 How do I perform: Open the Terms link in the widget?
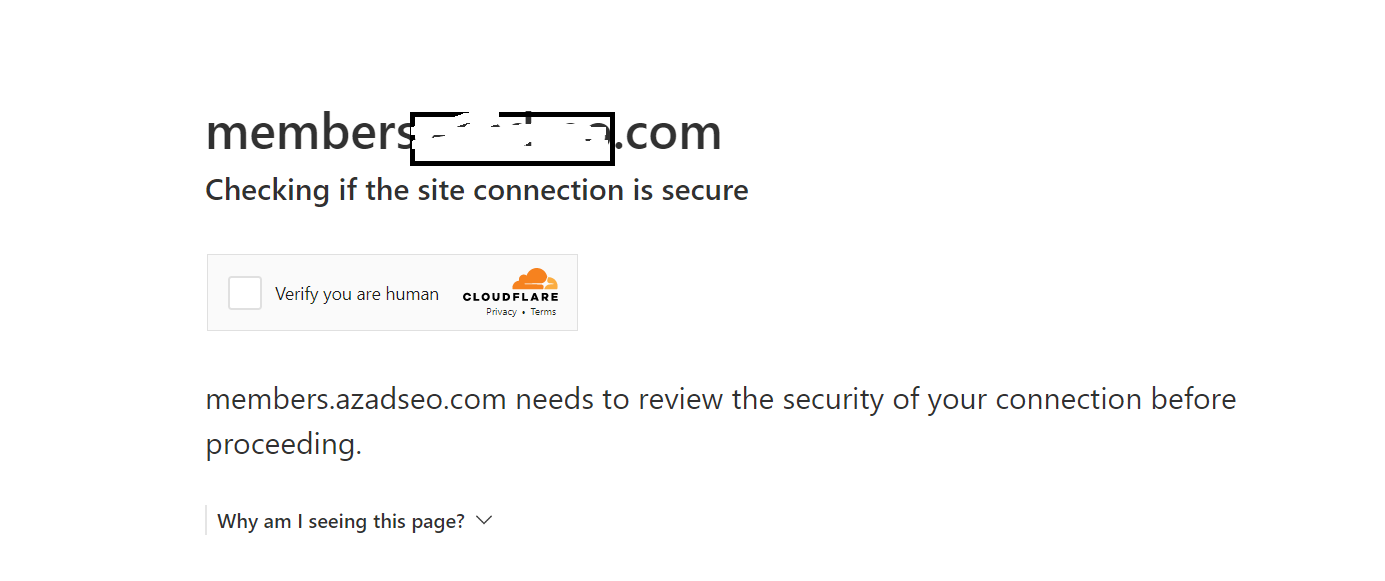click(543, 312)
